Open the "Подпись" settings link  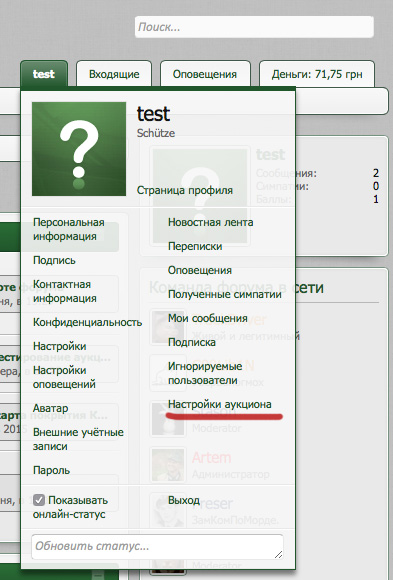(54, 260)
